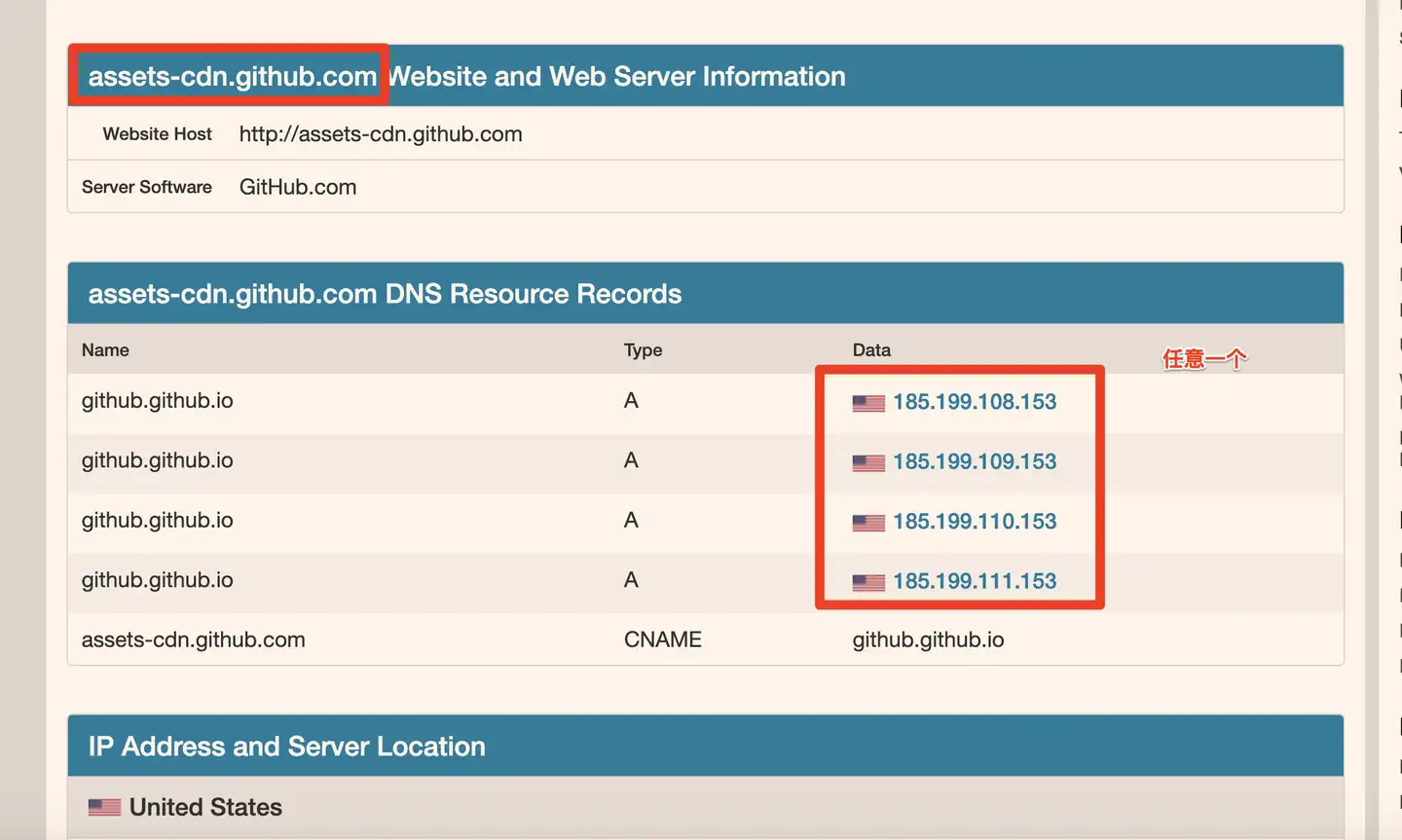Select the United States location text
This screenshot has height=840, width=1402.
coord(205,807)
